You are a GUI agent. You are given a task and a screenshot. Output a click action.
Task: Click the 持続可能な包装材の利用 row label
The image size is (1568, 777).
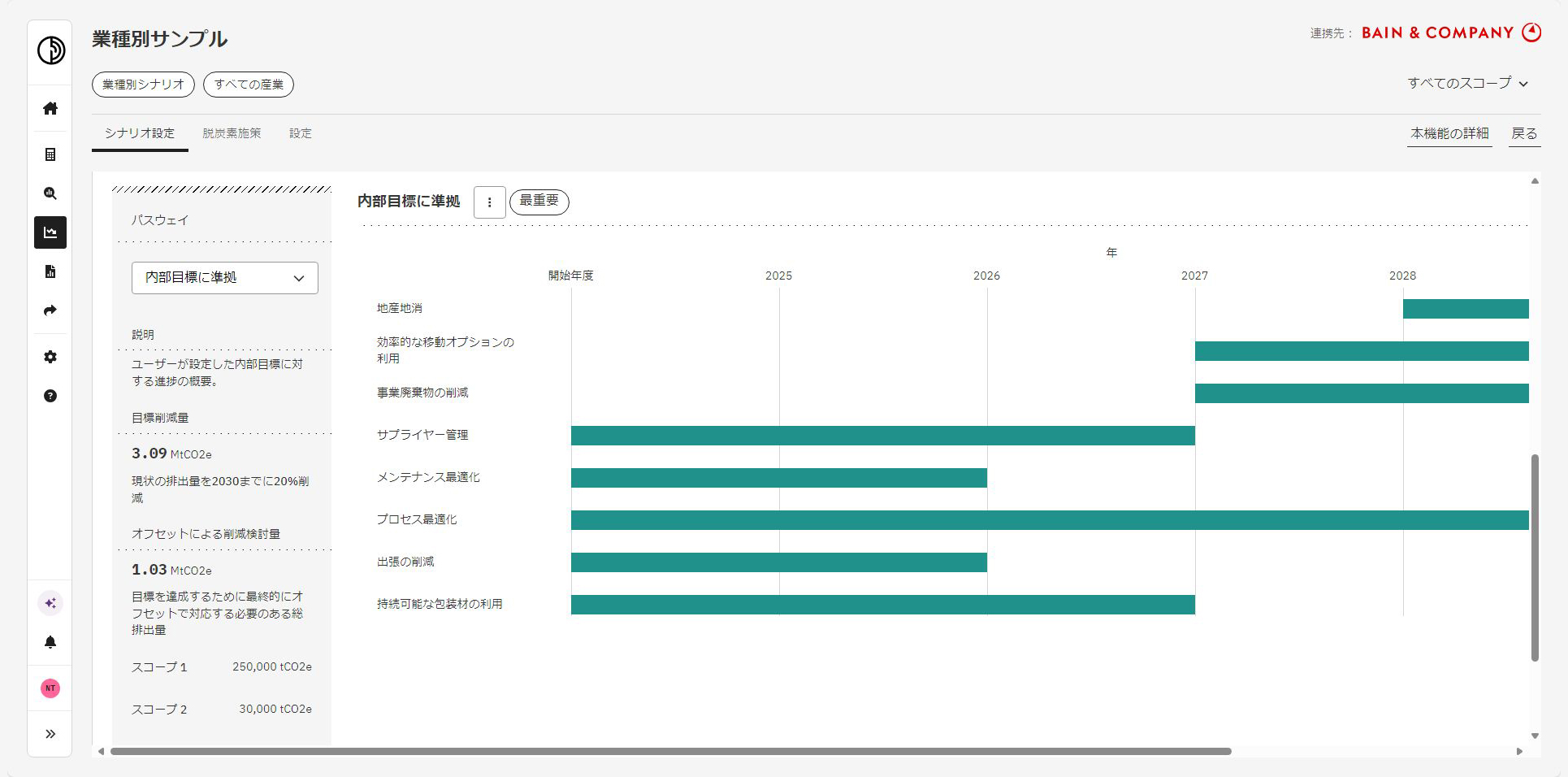(x=440, y=605)
